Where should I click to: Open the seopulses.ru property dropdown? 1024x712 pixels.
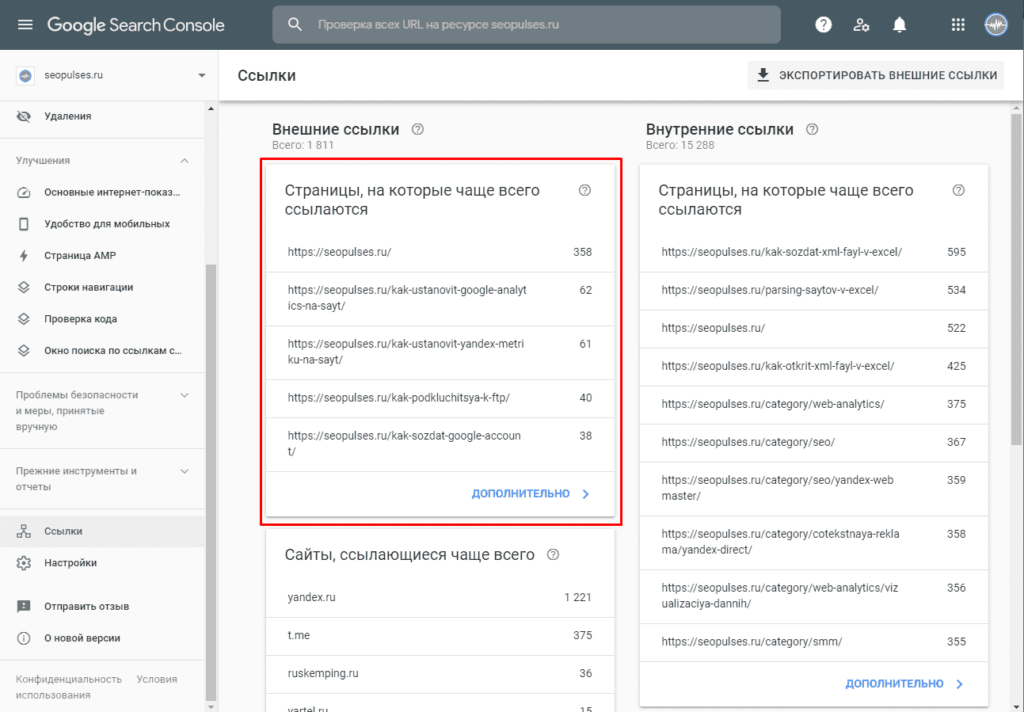201,75
